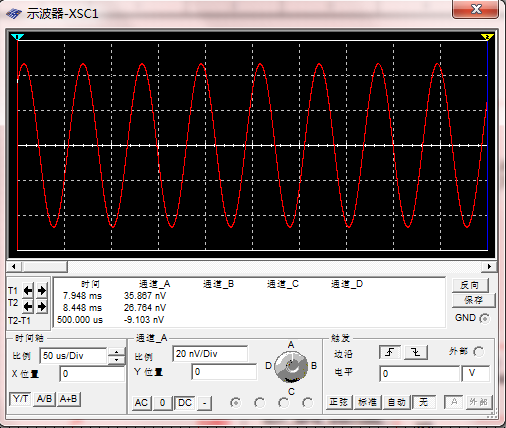The width and height of the screenshot is (506, 428).
Task: Select falling edge trigger icon
Action: (x=416, y=352)
